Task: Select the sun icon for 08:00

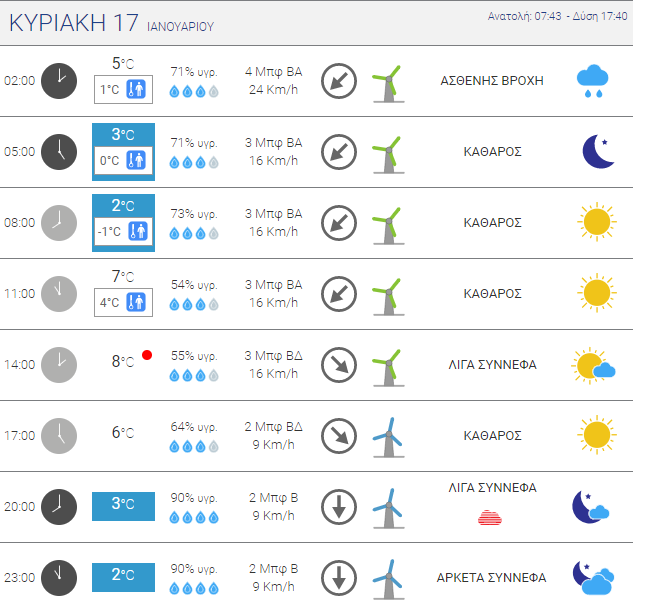Action: [x=597, y=222]
